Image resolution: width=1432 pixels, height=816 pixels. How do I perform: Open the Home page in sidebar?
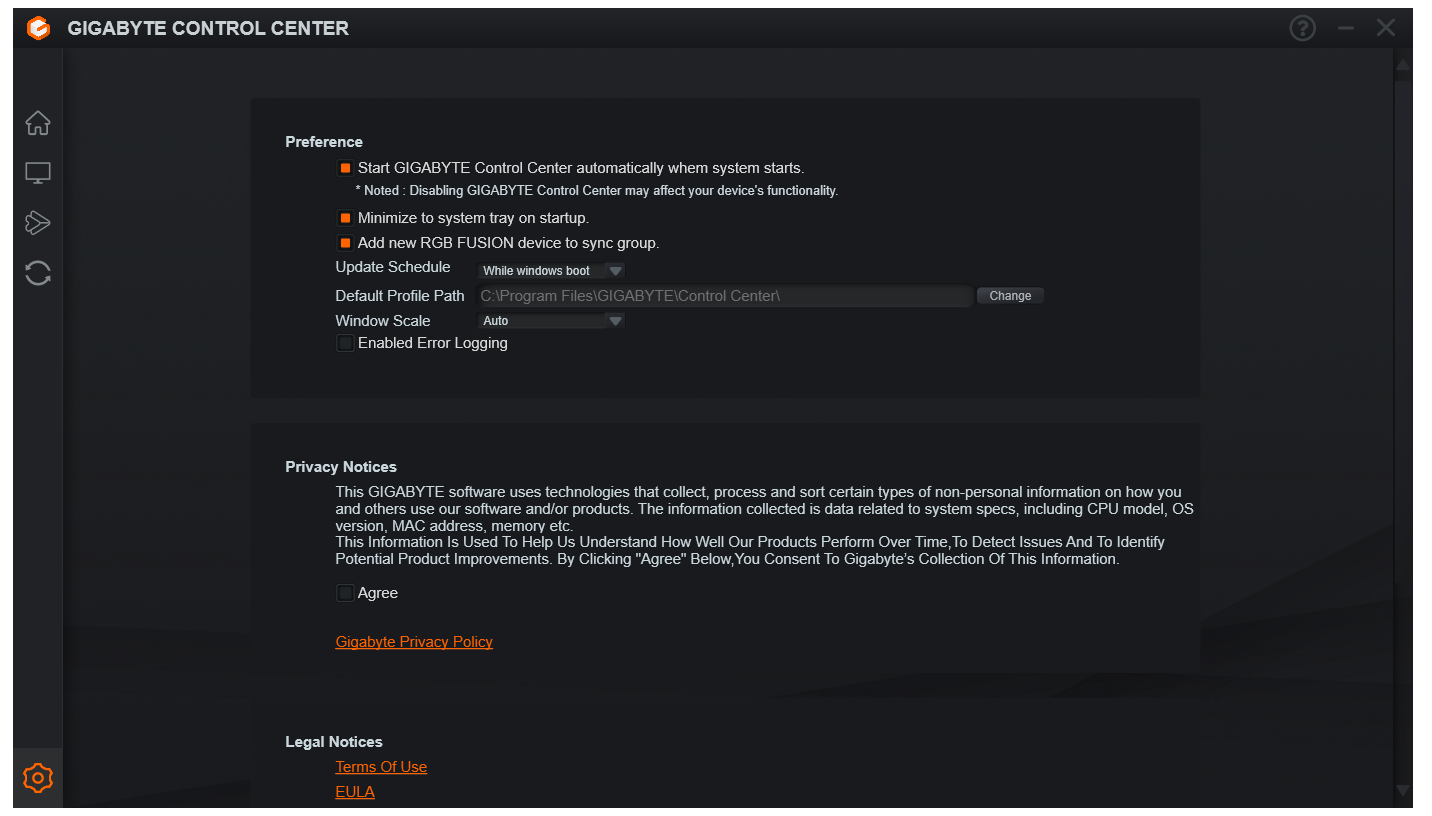click(38, 123)
